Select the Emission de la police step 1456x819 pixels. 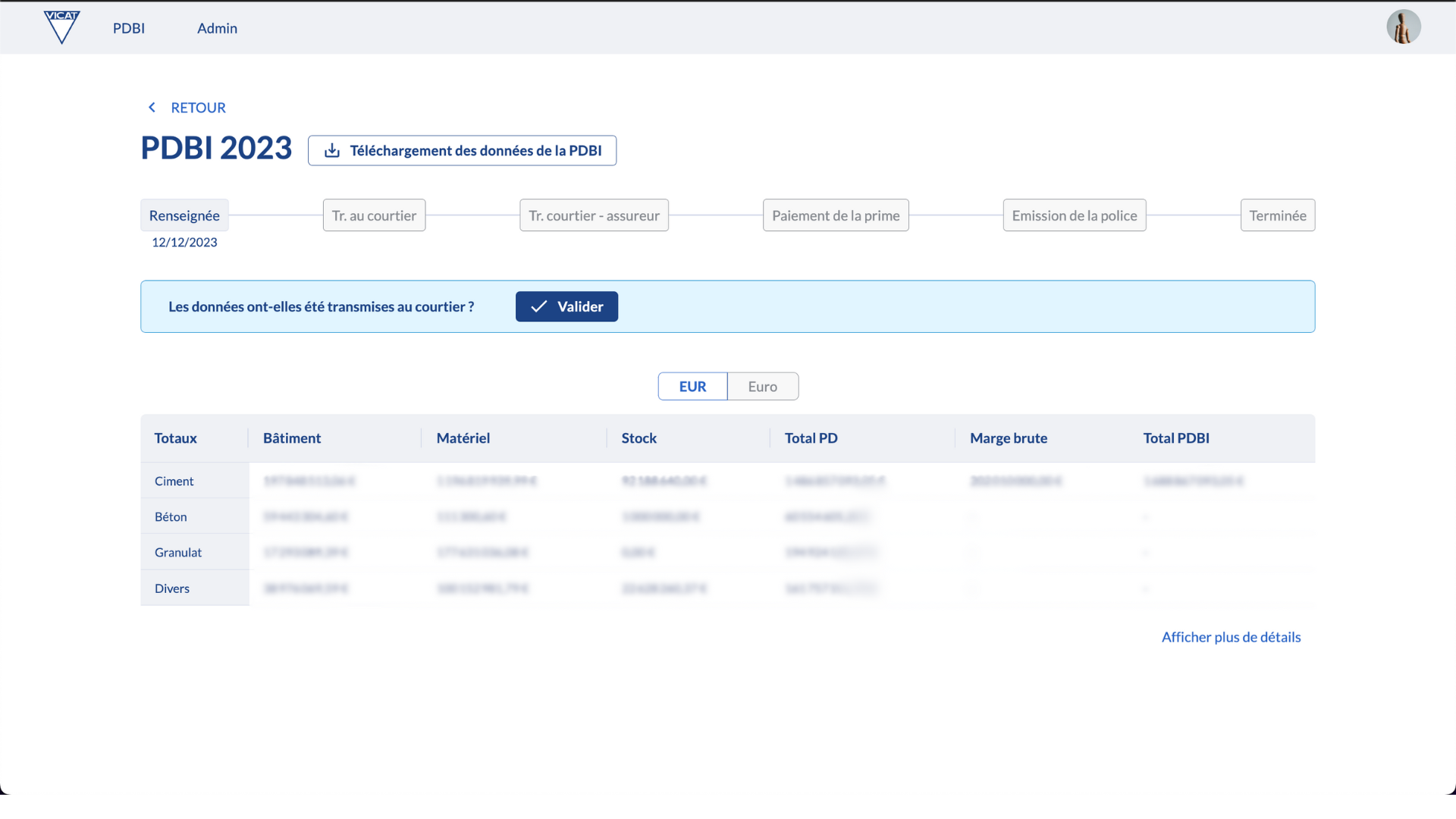click(1074, 216)
